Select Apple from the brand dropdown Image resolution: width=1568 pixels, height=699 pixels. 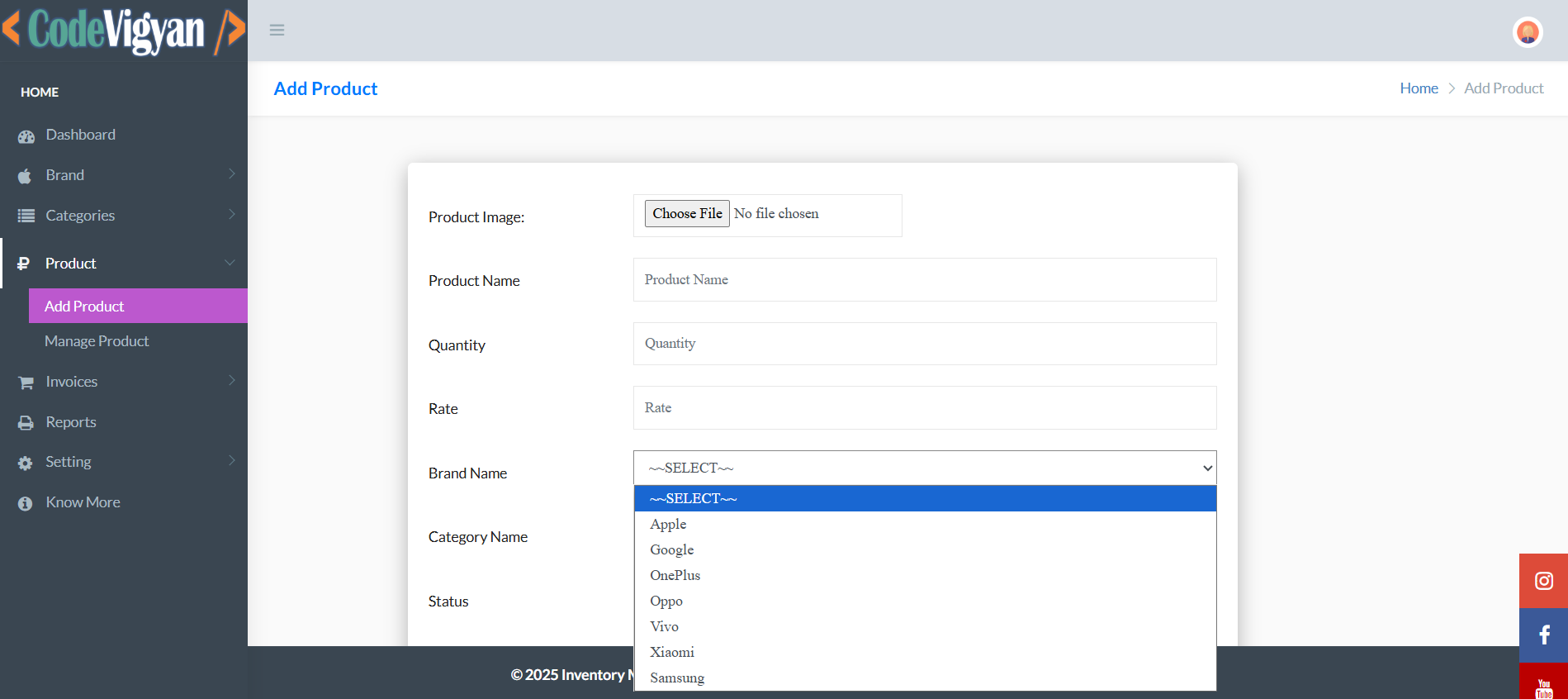pos(668,524)
